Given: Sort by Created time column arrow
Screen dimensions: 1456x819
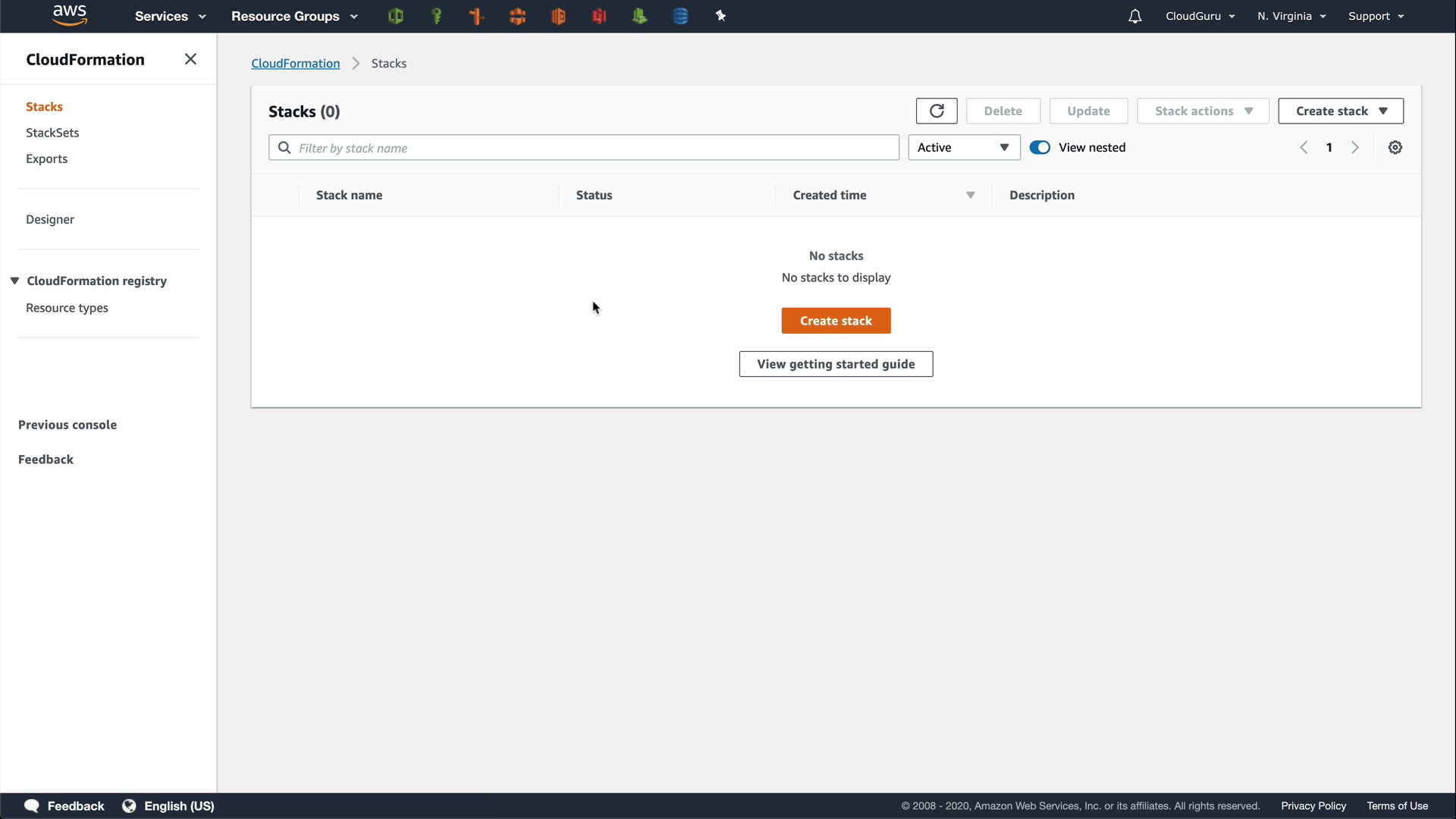Looking at the screenshot, I should point(970,196).
